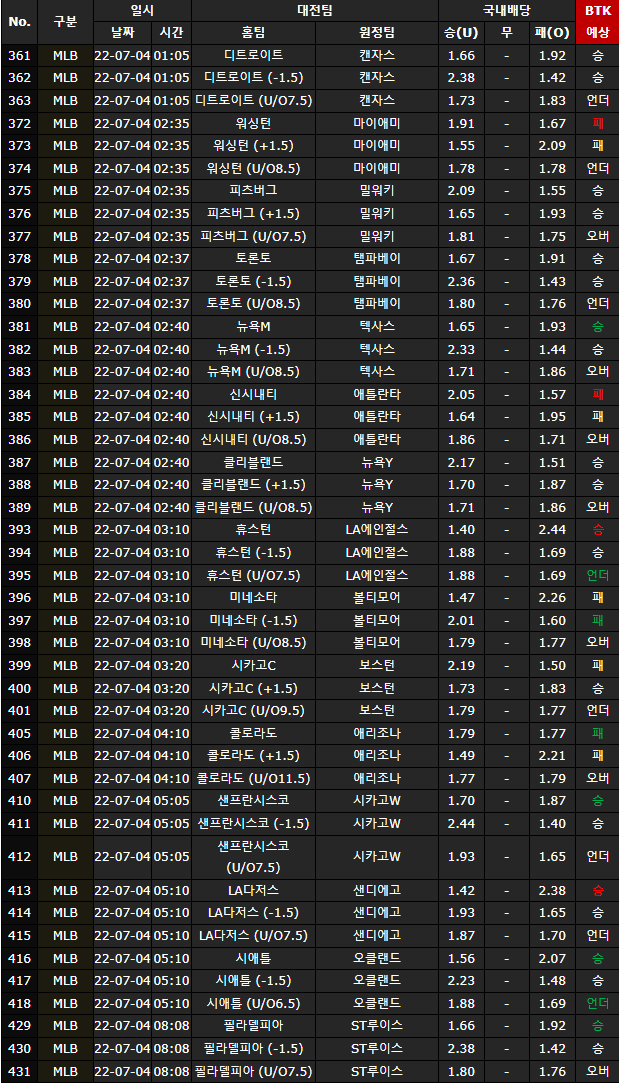Screen dimensions: 619x1083
Task: Click 시카고C (U/O9.5) cell
Action: (254, 710)
